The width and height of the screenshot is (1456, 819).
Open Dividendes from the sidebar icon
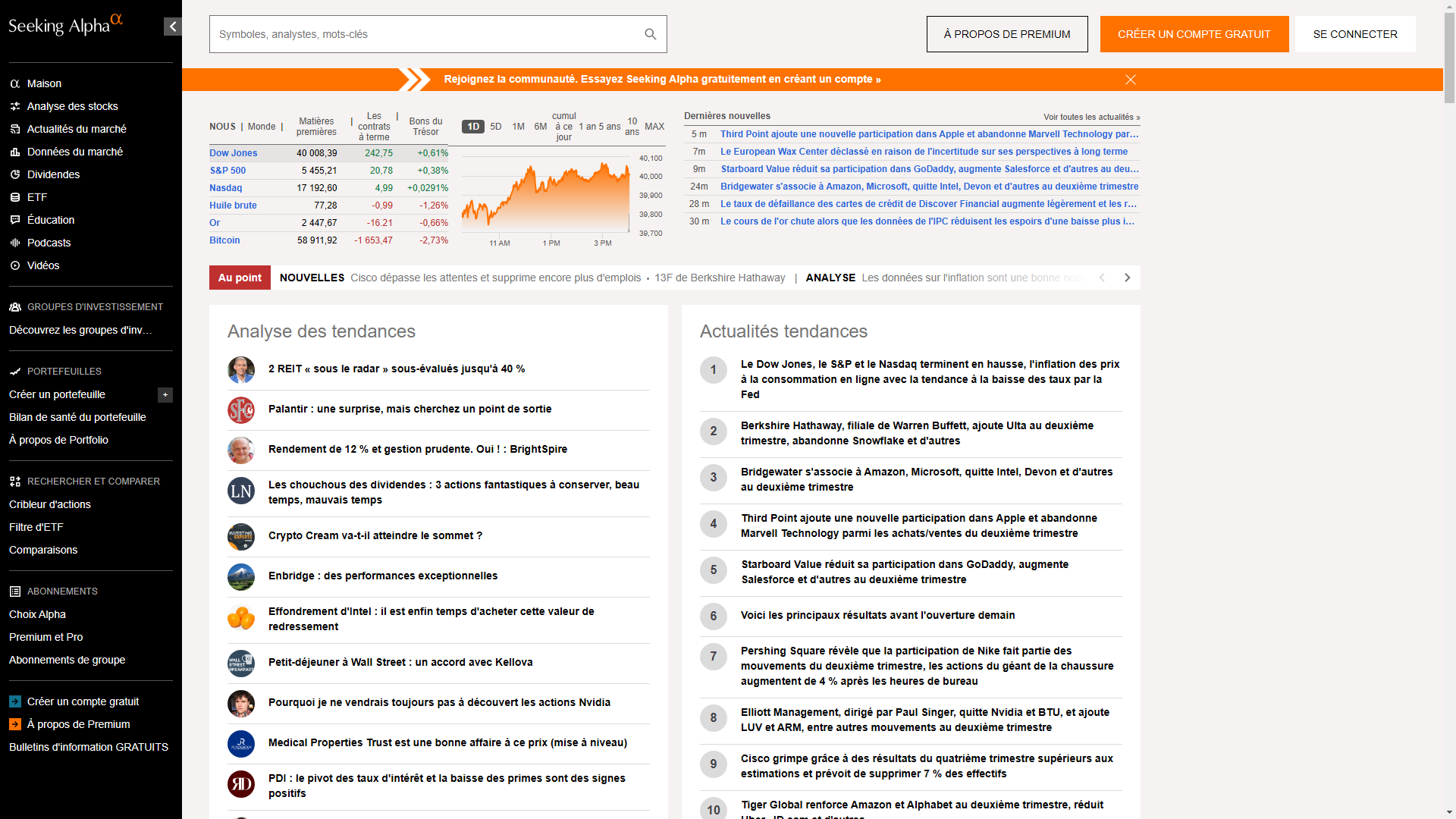(x=15, y=174)
